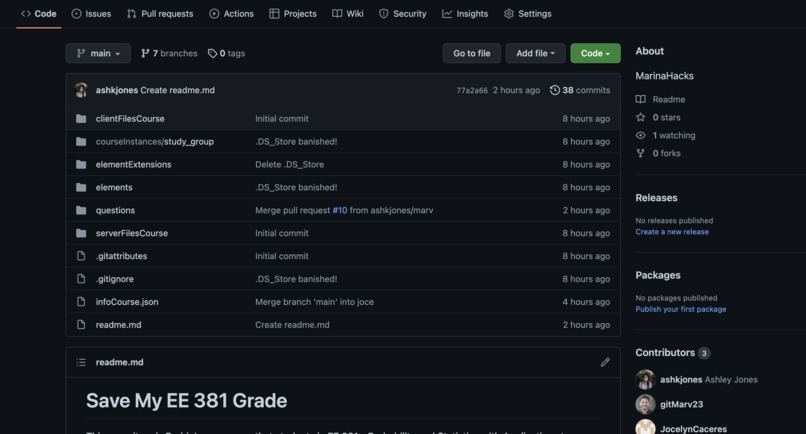
Task: View the 0 tags link
Action: click(226, 53)
